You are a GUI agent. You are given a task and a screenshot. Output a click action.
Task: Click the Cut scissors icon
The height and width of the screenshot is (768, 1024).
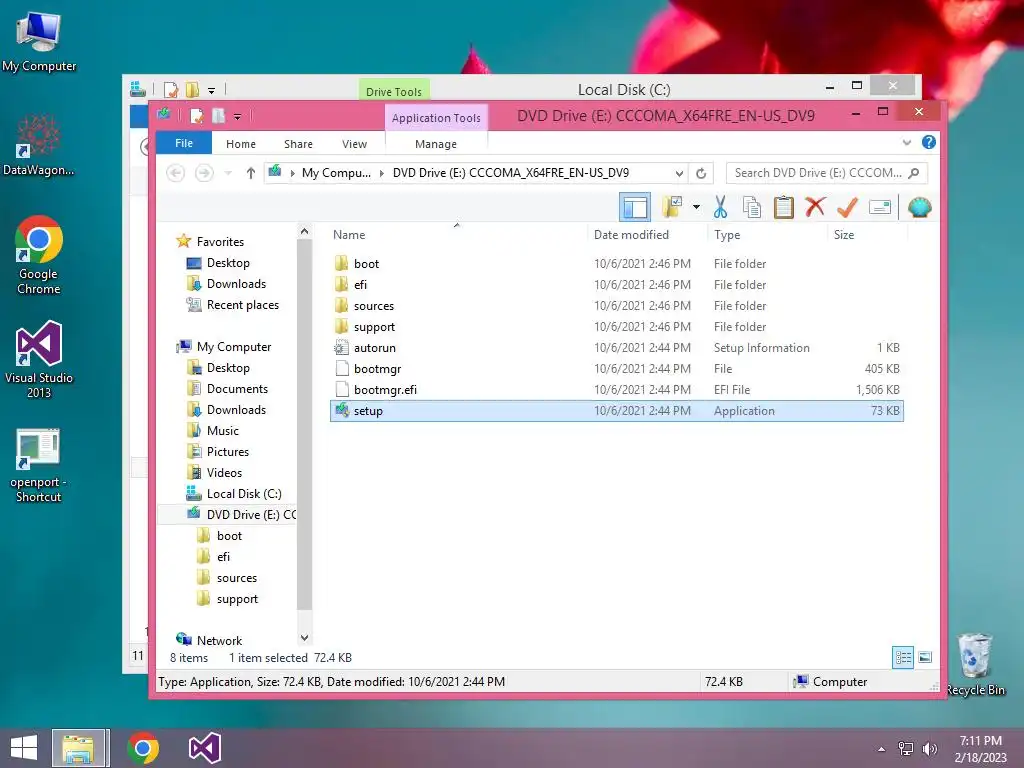coord(720,208)
